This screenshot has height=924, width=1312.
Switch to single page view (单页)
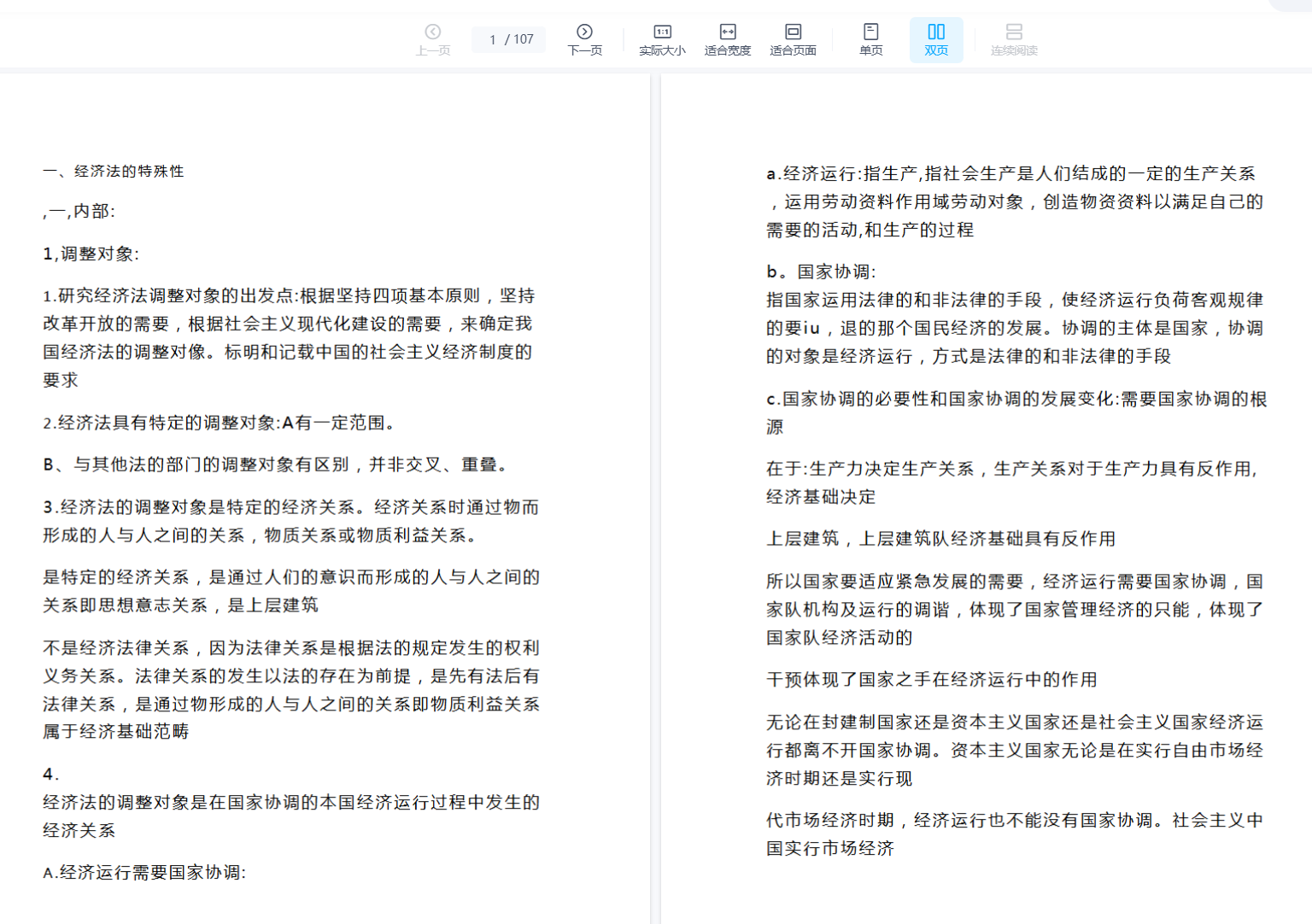click(x=870, y=39)
